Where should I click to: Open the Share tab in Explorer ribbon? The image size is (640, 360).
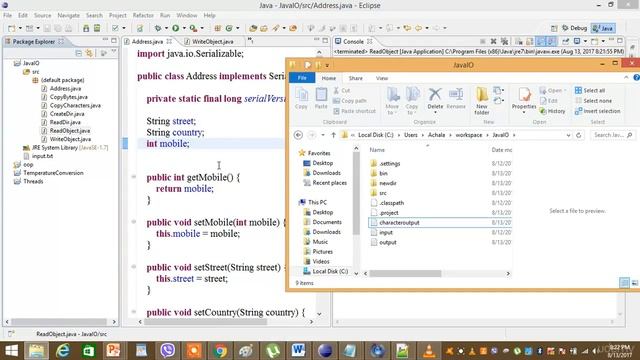coord(355,78)
